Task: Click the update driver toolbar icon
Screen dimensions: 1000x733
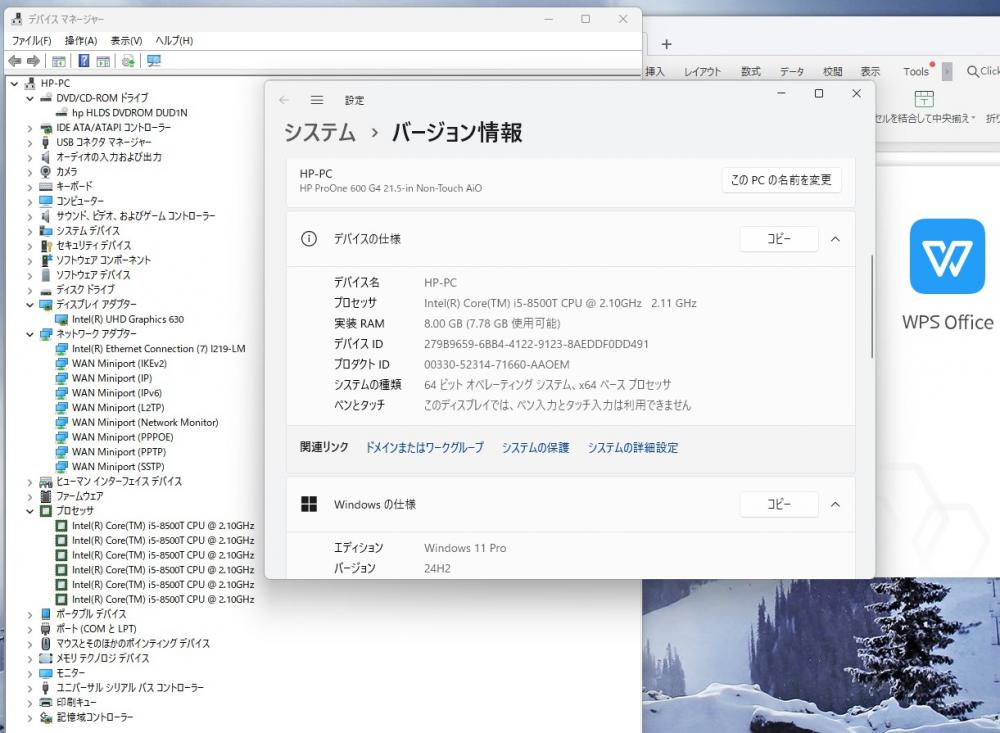Action: click(128, 61)
